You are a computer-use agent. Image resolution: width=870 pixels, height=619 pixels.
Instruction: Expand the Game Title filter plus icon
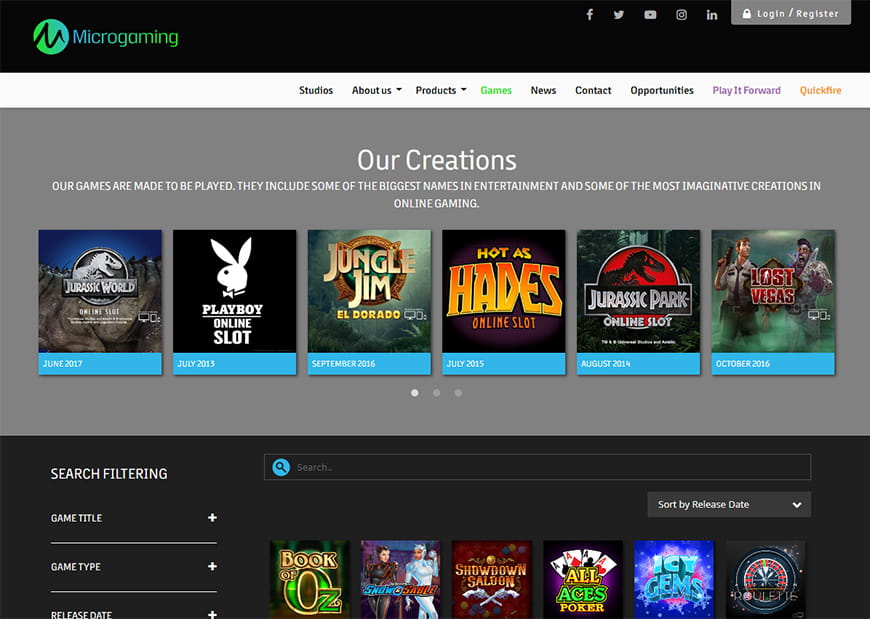pos(212,518)
